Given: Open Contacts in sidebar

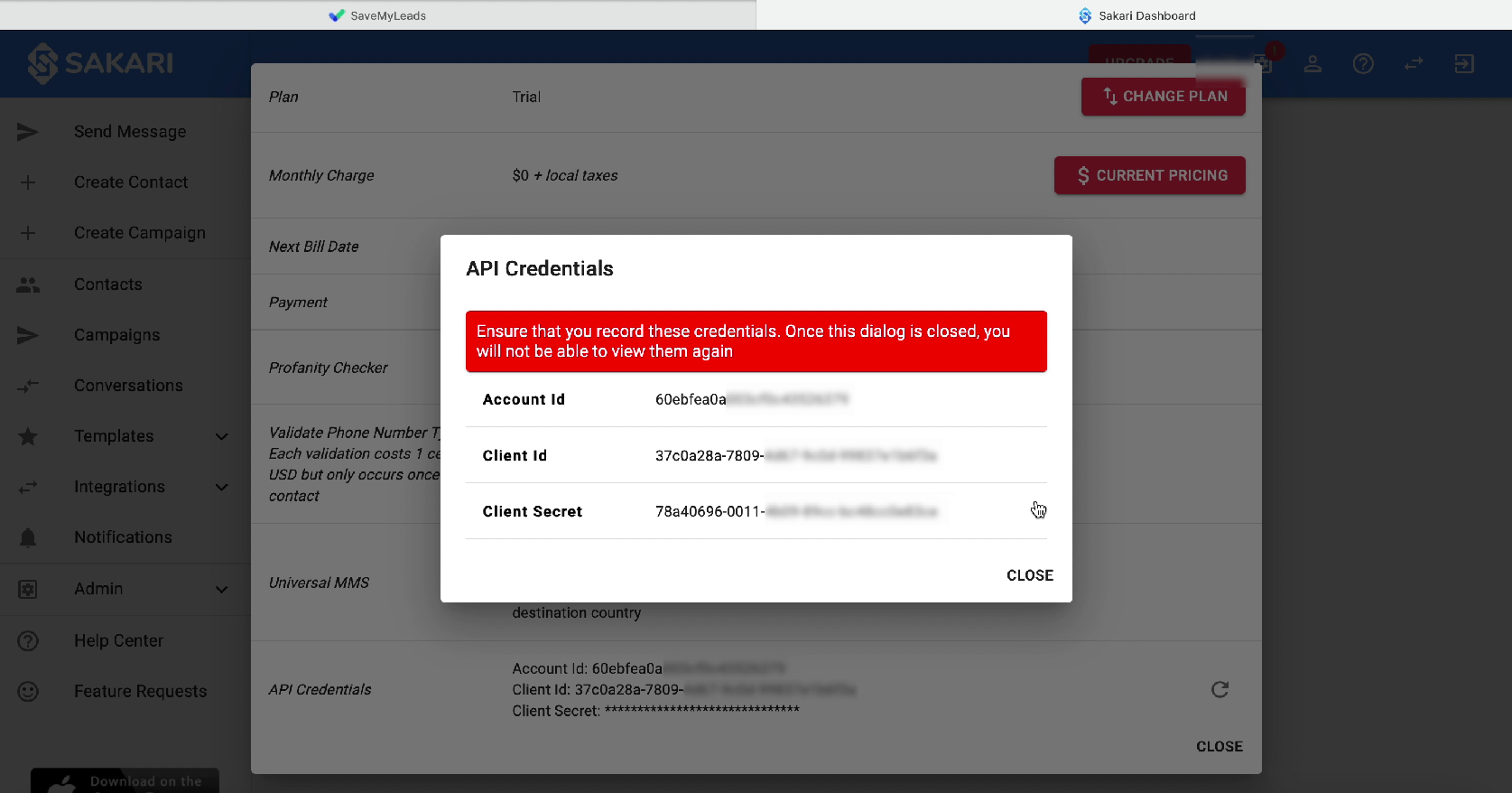Looking at the screenshot, I should point(125,285).
